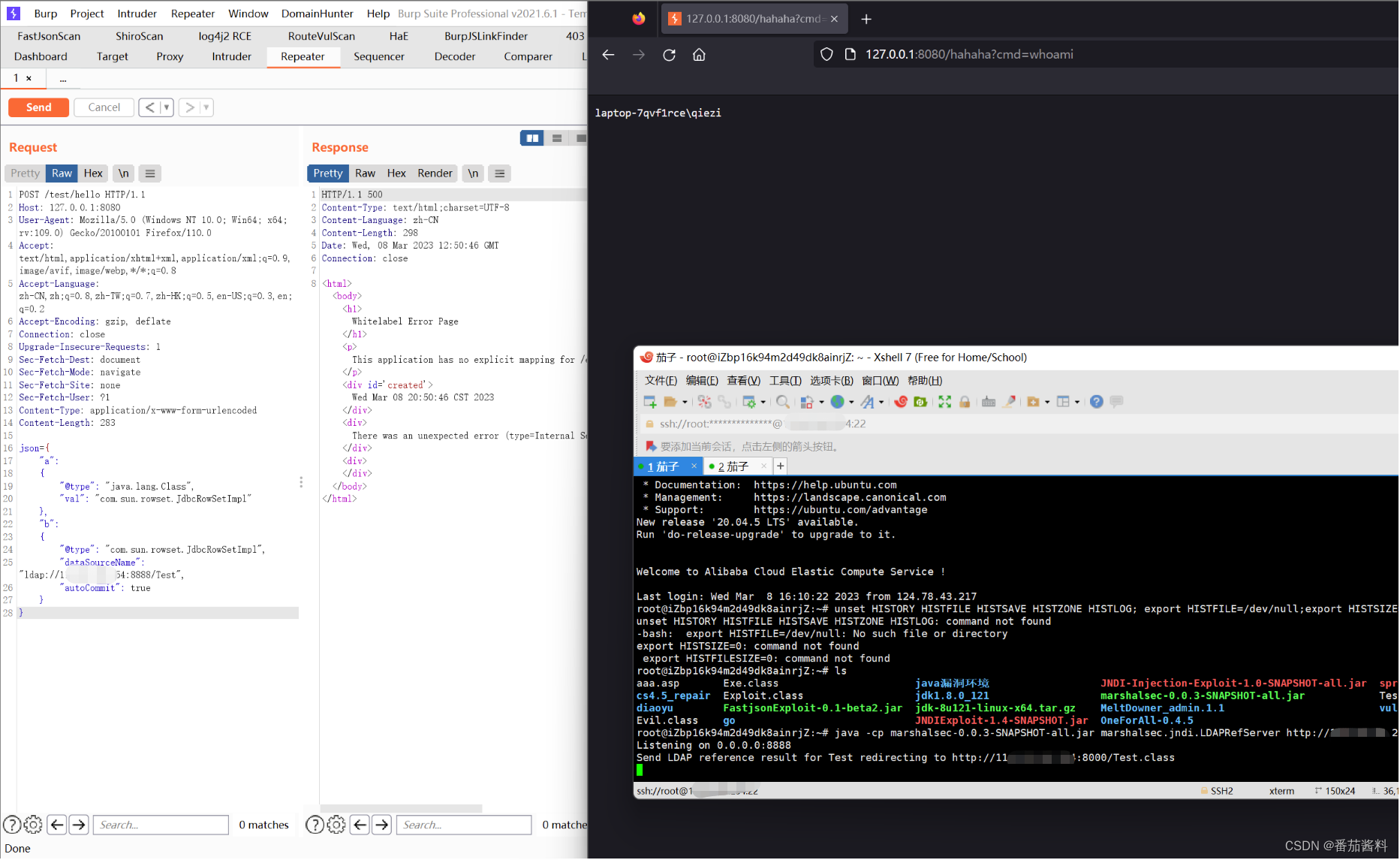Open Burp history forward dropdown arrow

click(x=206, y=107)
